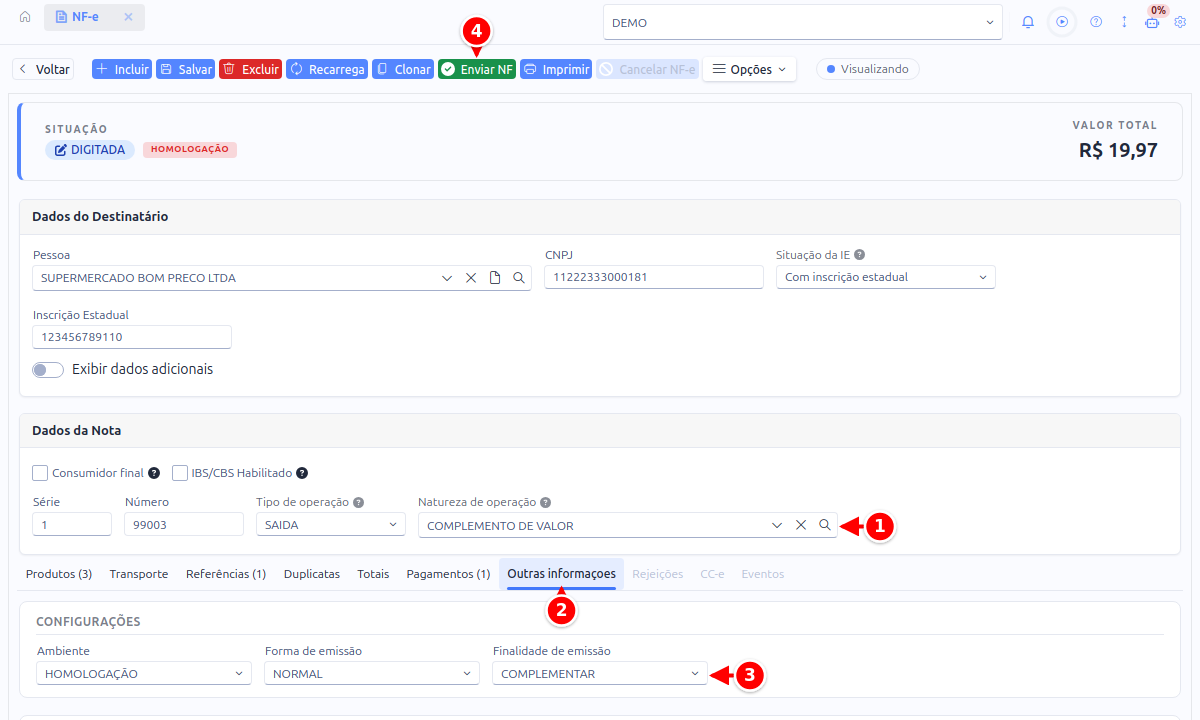
Task: Search Pessoa with magnifier icon
Action: coord(519,278)
